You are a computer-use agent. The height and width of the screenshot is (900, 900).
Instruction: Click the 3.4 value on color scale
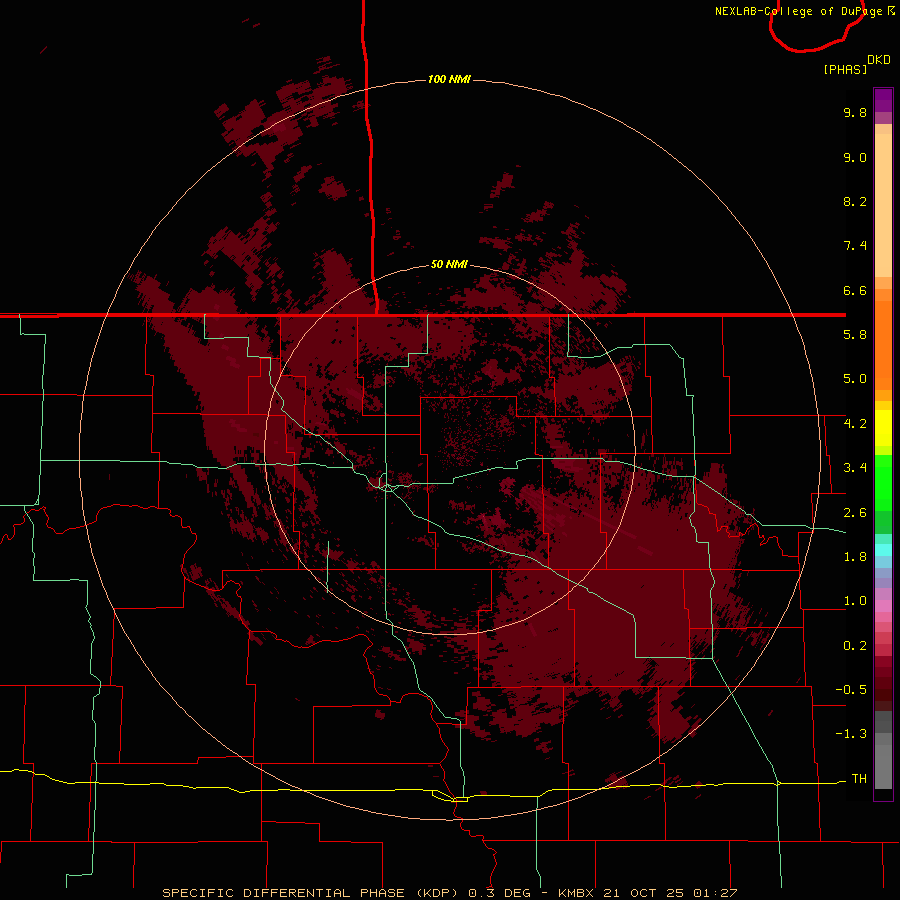coord(855,468)
